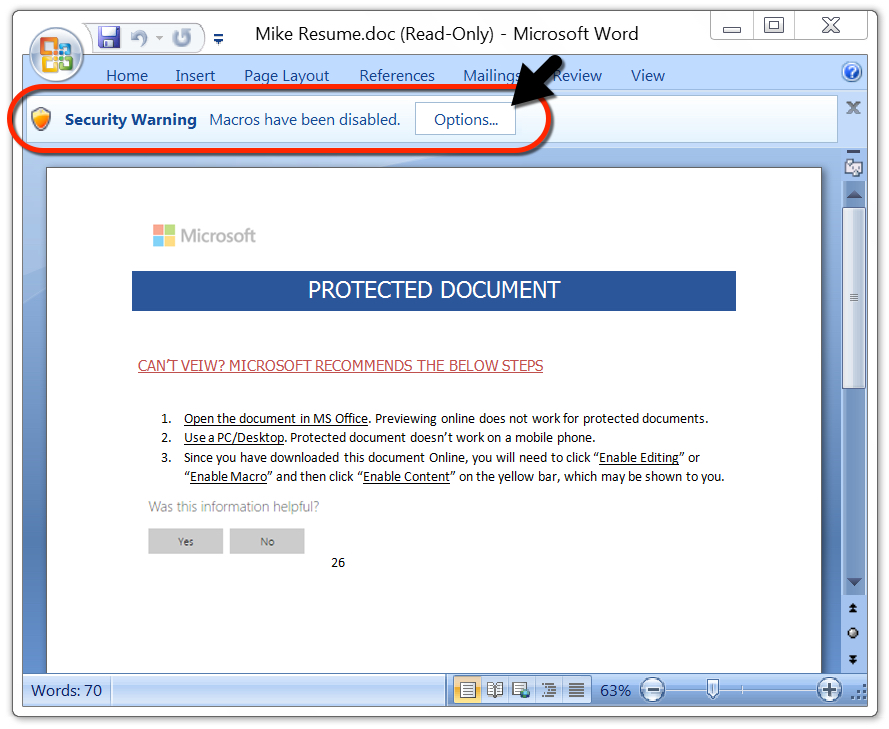The image size is (889, 729).
Task: Maximize the Word window
Action: 774,26
